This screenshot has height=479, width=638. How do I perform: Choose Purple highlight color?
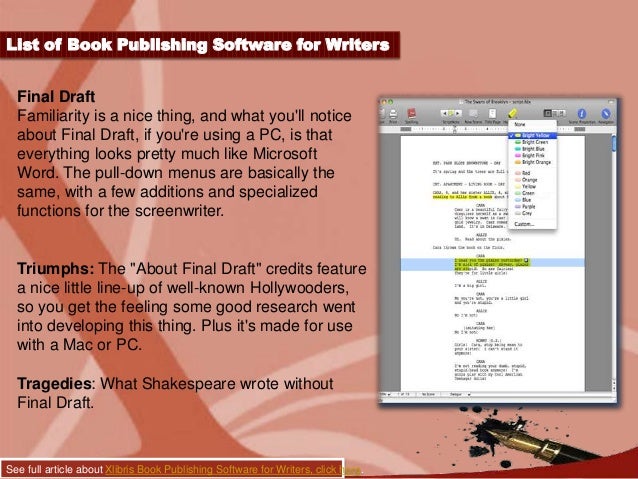point(532,206)
